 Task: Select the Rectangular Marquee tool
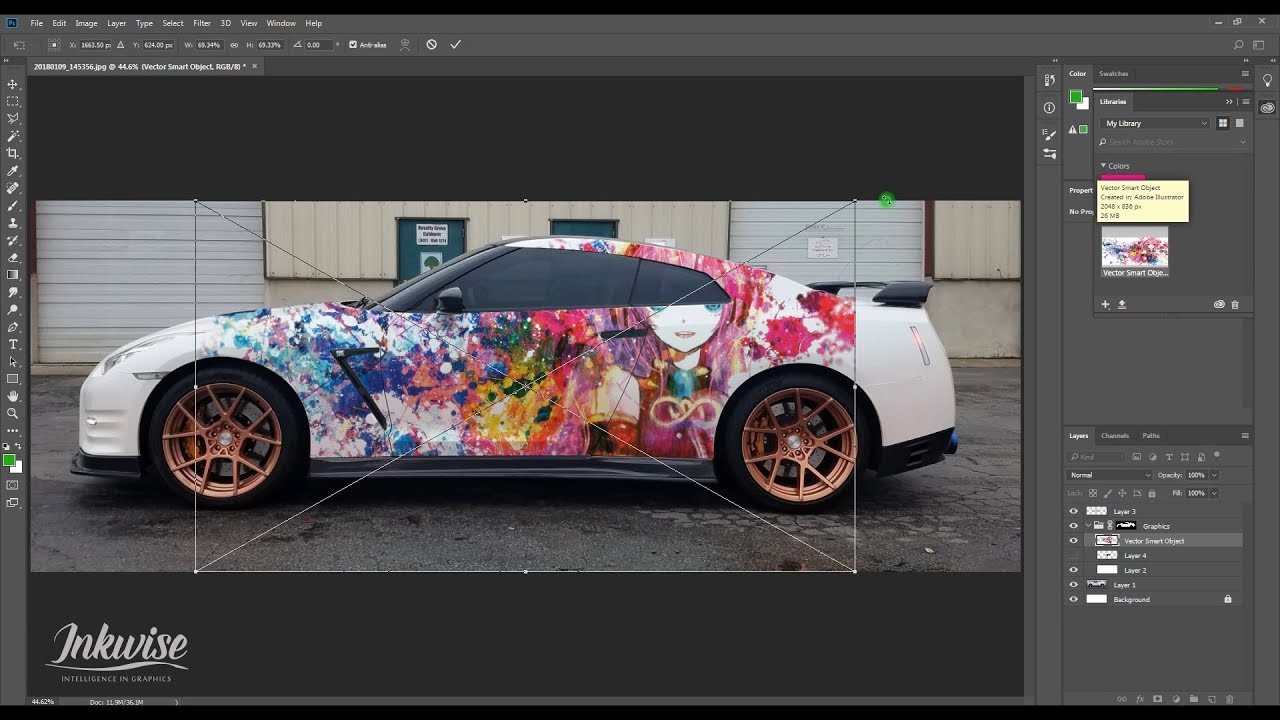coord(13,101)
